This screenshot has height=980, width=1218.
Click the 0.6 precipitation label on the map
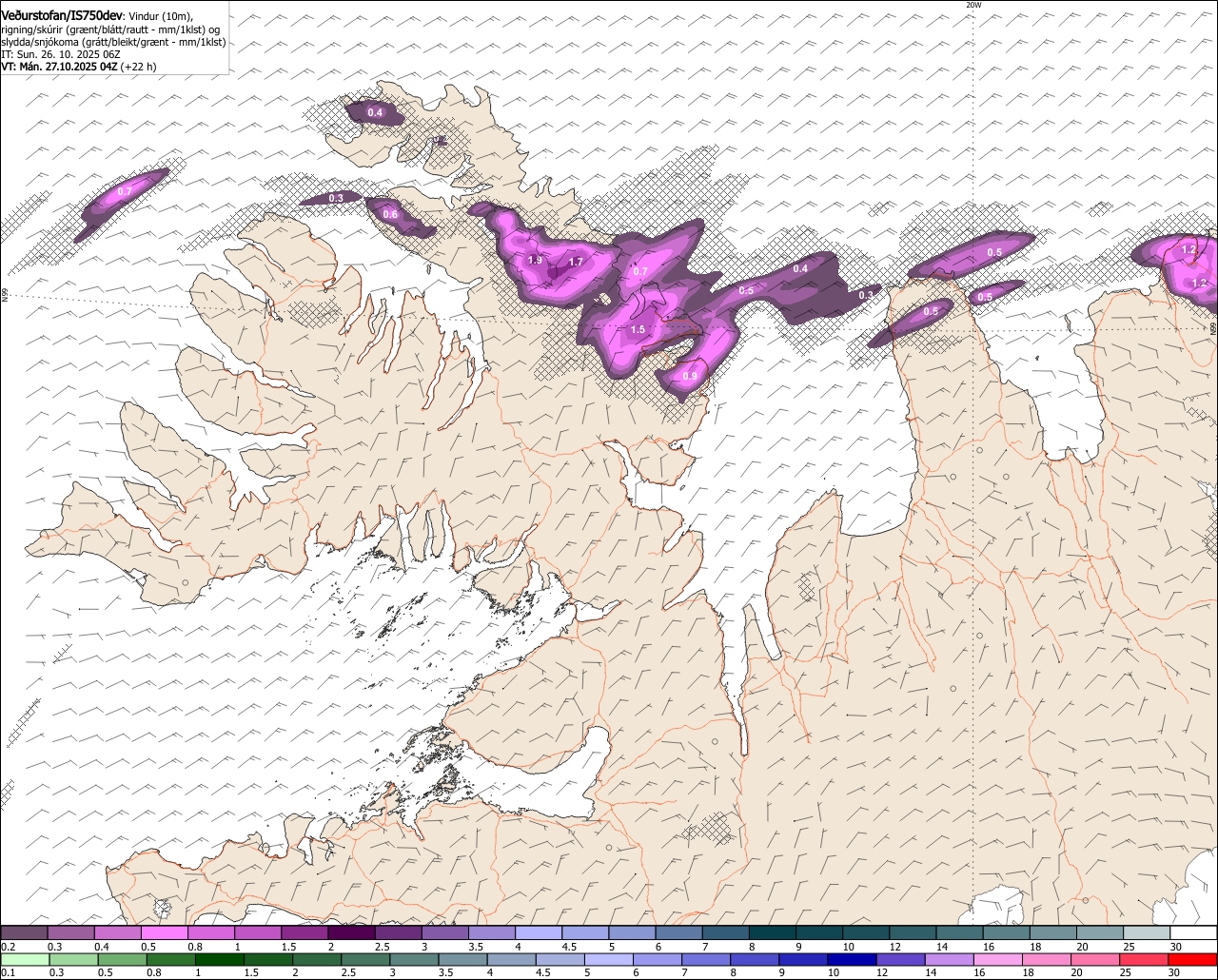pyautogui.click(x=390, y=214)
